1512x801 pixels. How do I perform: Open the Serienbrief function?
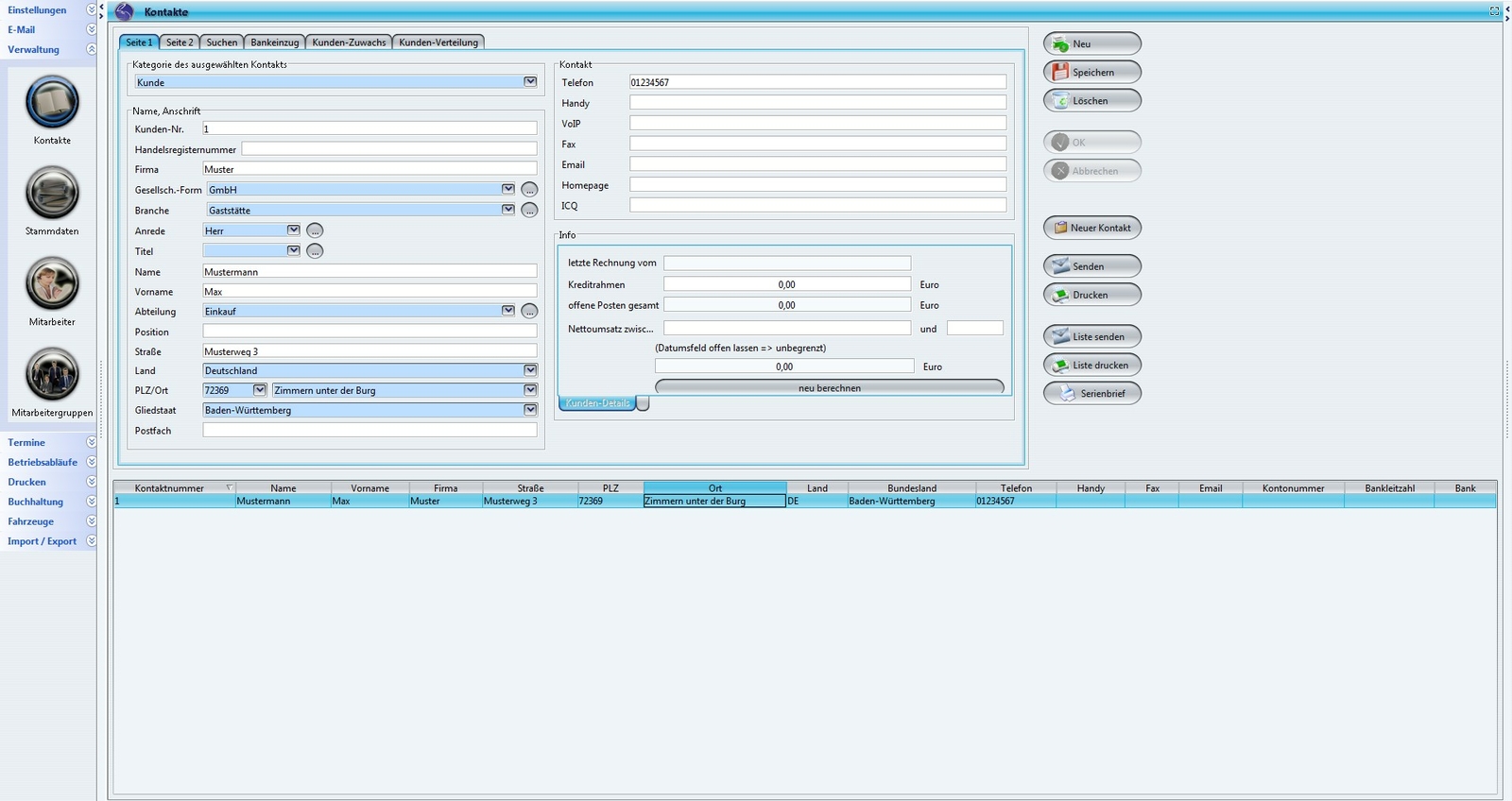1092,393
